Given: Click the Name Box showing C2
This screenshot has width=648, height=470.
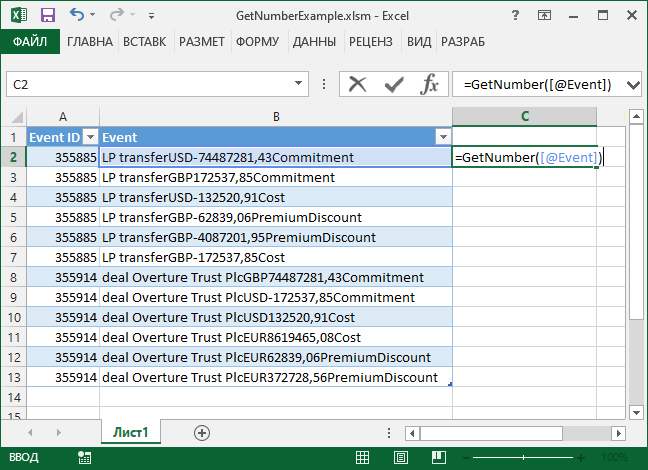Looking at the screenshot, I should pyautogui.click(x=149, y=84).
